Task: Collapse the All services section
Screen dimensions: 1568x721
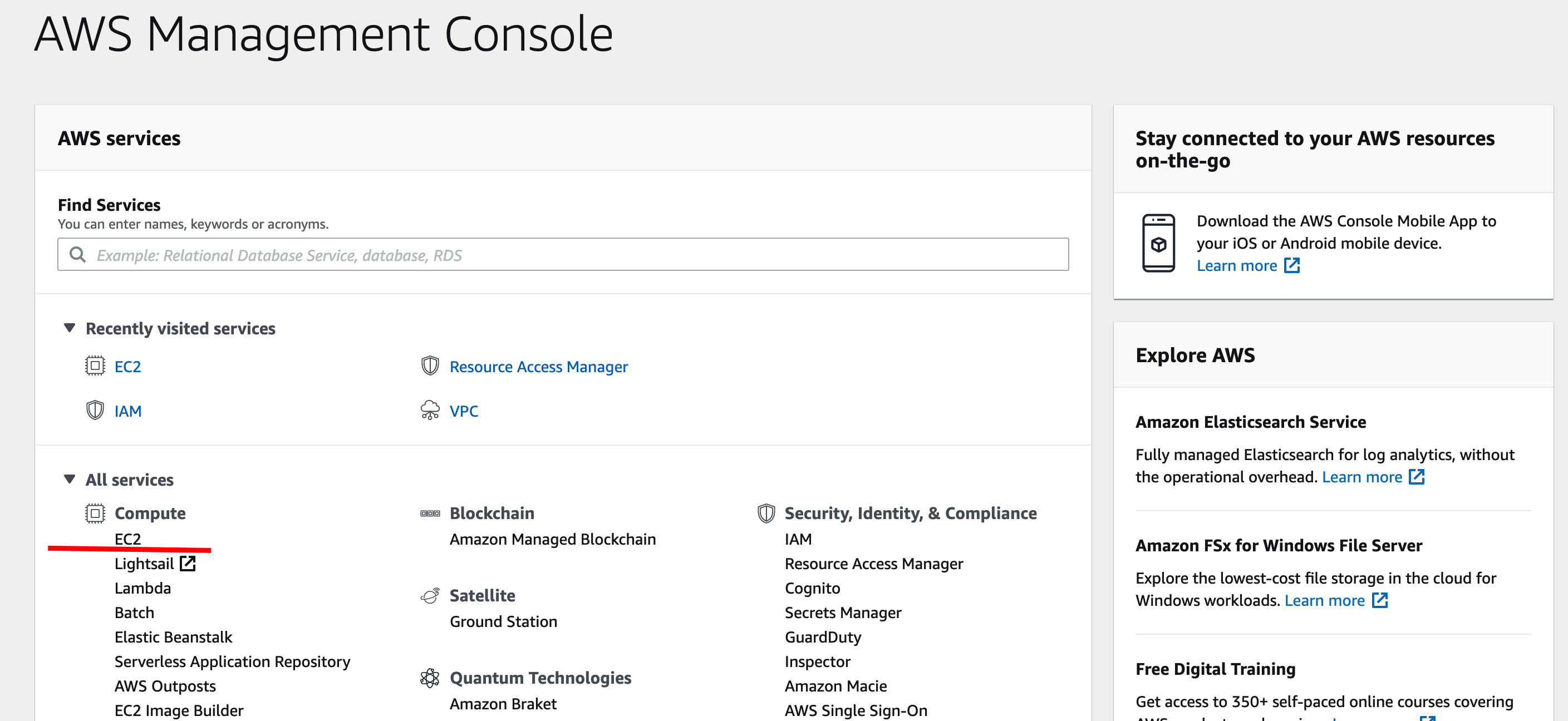Action: (x=70, y=480)
